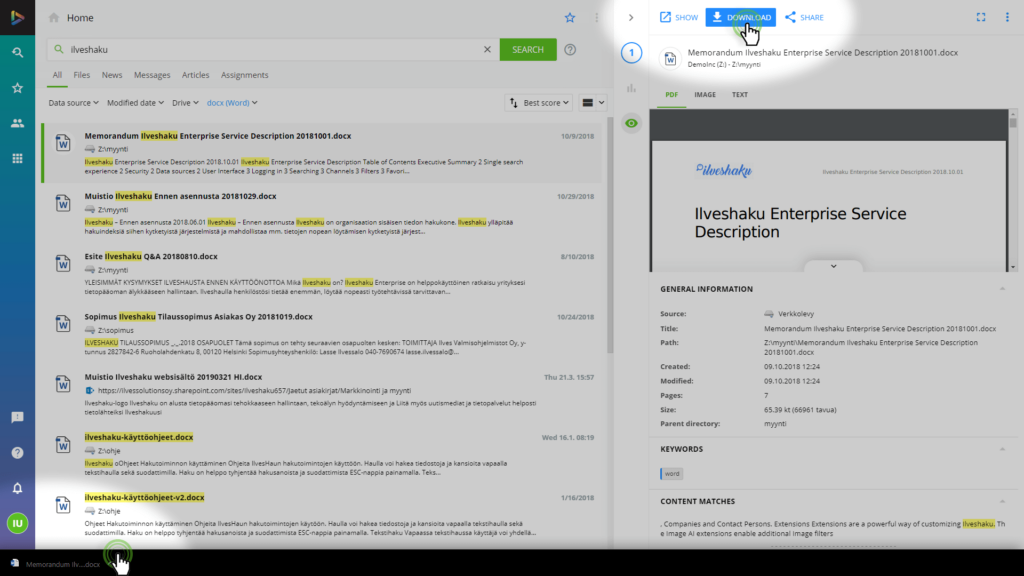Open Muistio Ilveshaku websisältö result
This screenshot has height=576, width=1024.
173,377
